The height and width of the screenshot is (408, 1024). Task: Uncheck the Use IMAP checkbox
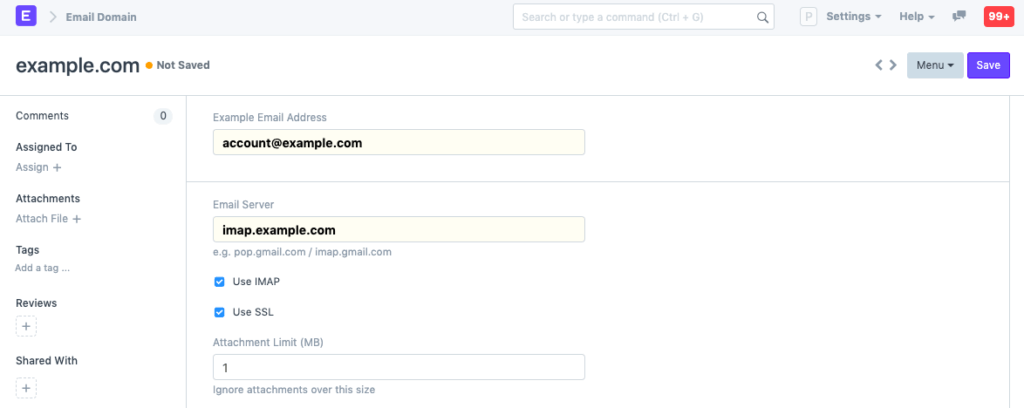[219, 282]
